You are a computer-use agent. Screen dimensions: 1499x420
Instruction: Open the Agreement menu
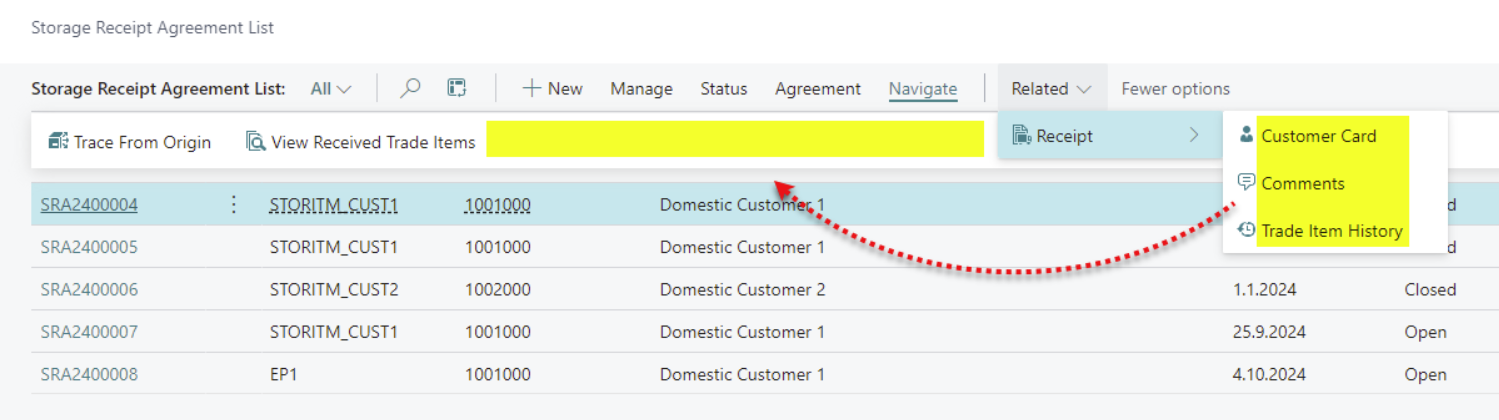click(817, 88)
